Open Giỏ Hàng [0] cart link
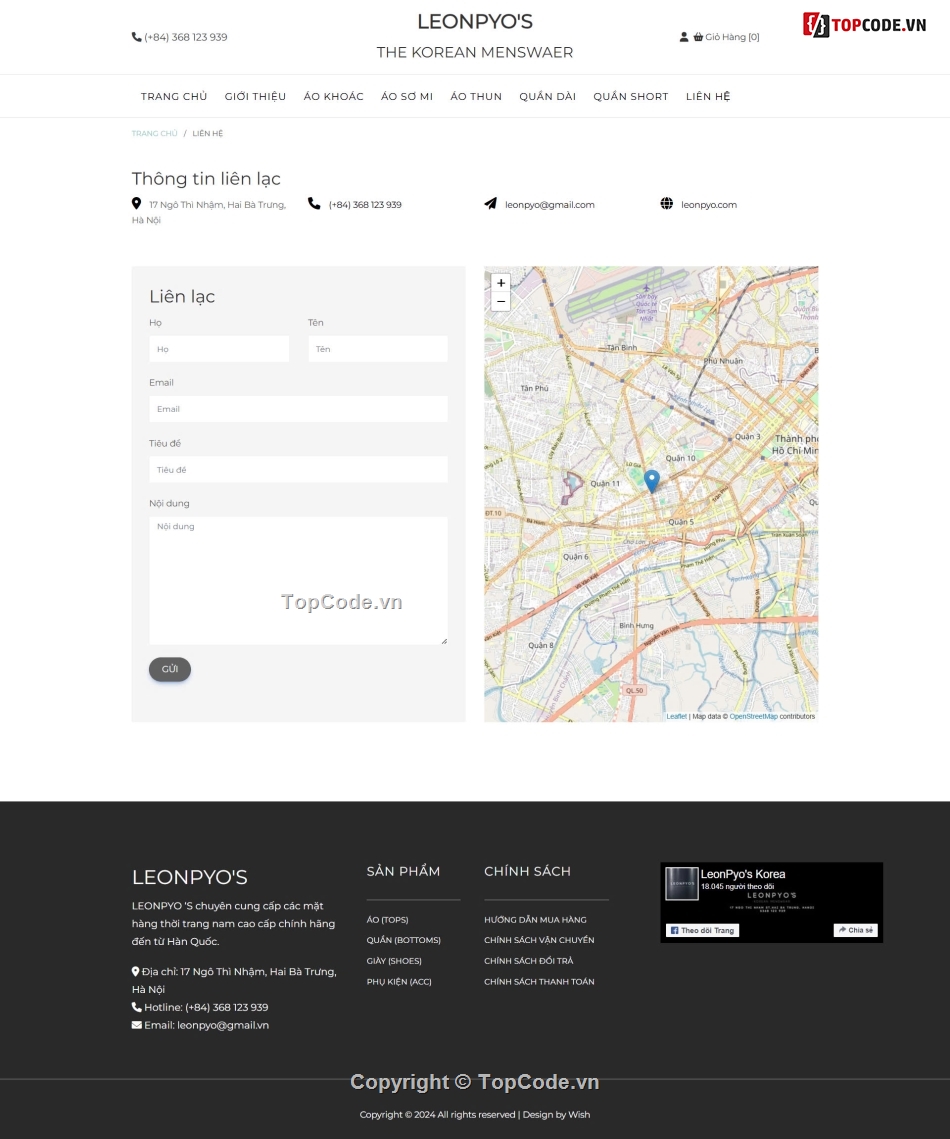 [732, 37]
